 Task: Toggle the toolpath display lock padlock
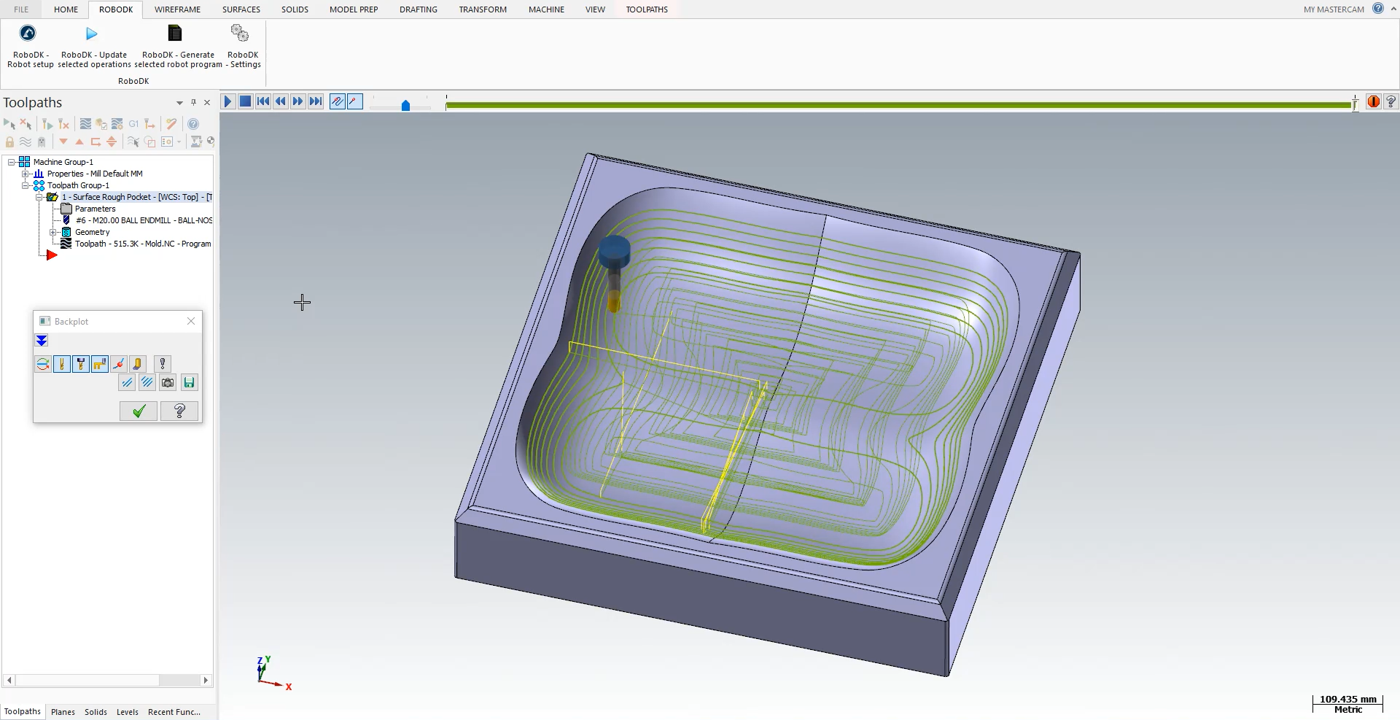point(9,141)
